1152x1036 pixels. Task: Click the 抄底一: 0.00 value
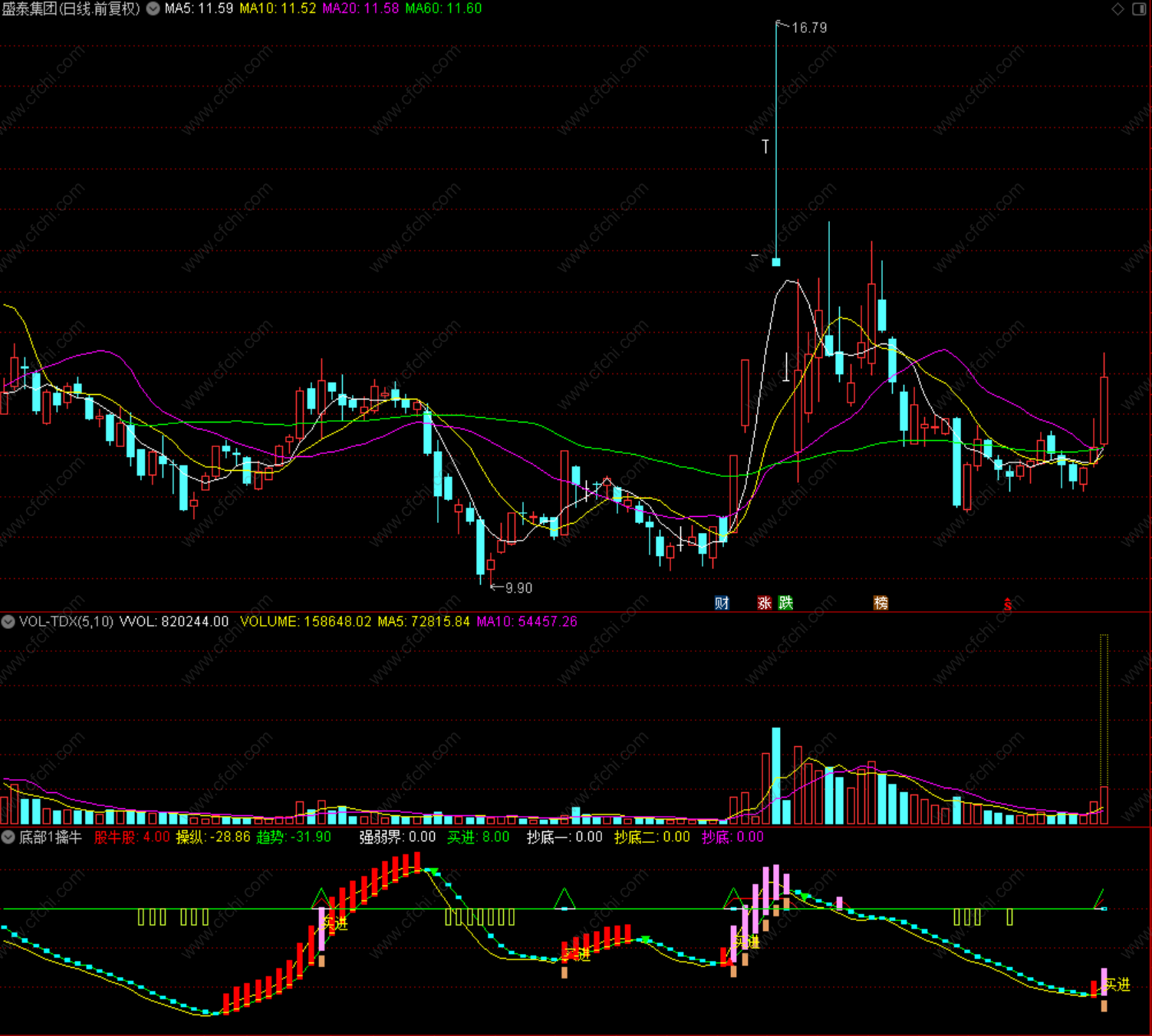coord(564,837)
